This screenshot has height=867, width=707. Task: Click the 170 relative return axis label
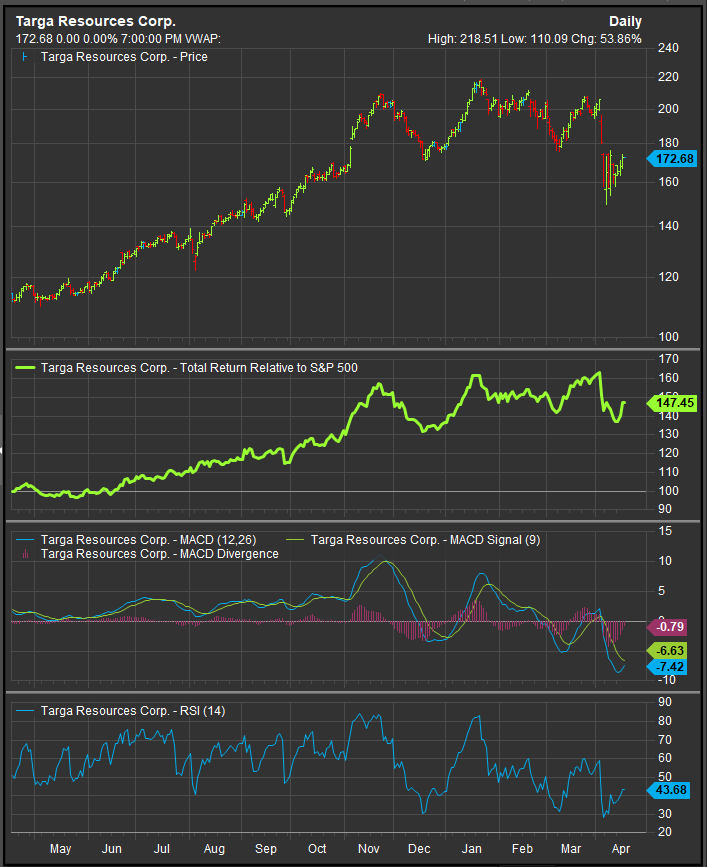(668, 359)
